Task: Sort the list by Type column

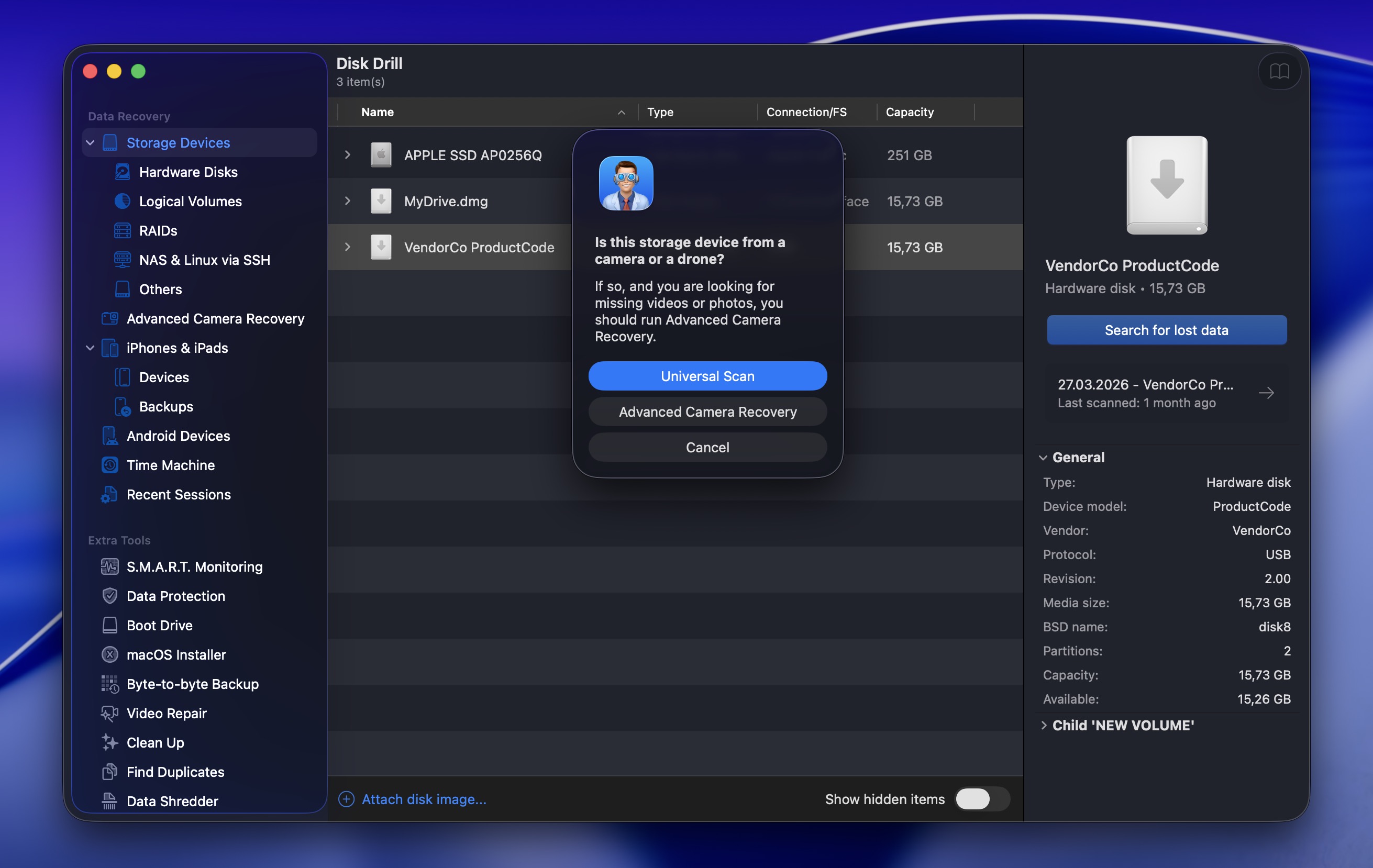Action: (698, 112)
